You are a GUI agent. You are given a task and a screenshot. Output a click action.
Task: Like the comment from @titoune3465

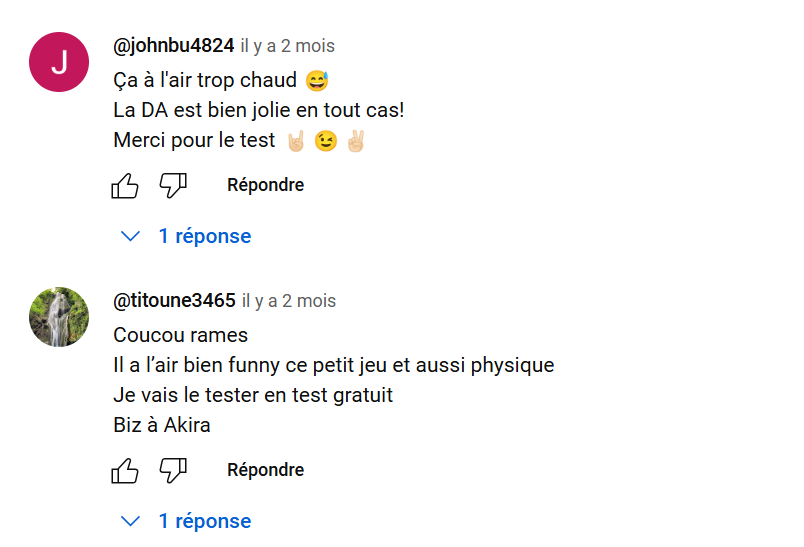(125, 470)
